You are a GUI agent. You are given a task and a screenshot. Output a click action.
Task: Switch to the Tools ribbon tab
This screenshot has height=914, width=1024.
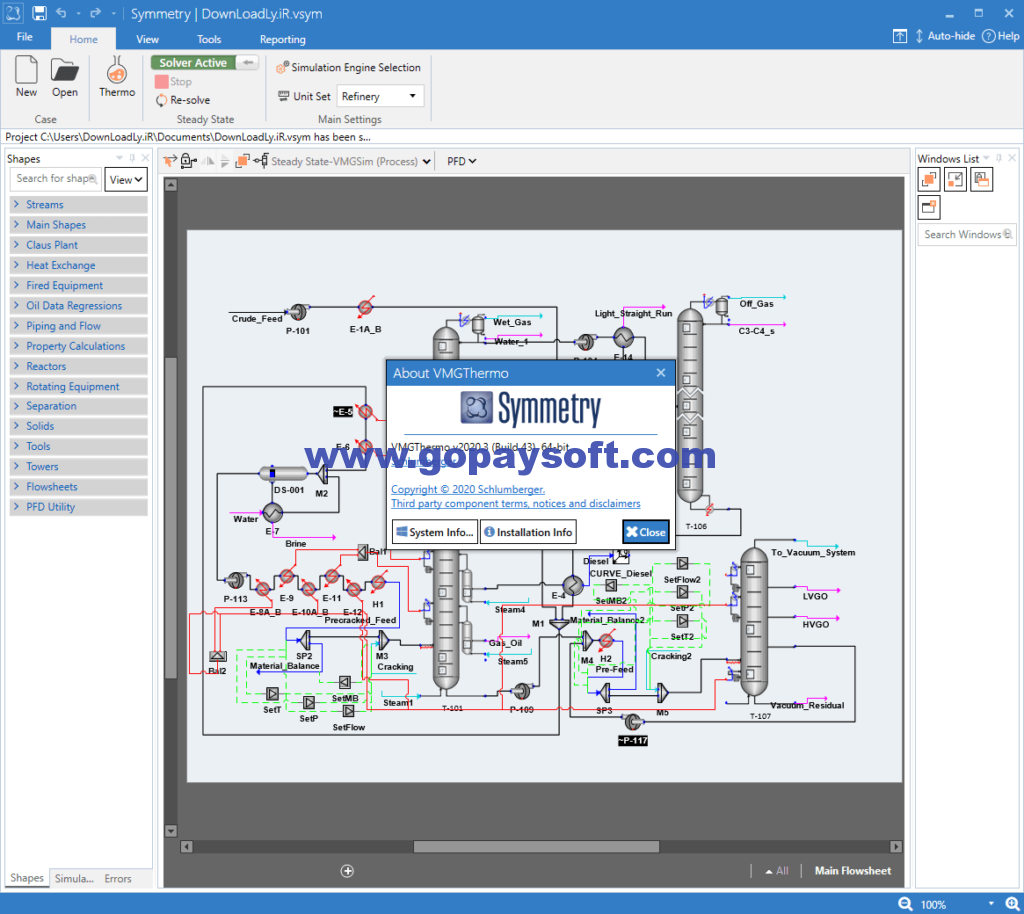point(209,39)
